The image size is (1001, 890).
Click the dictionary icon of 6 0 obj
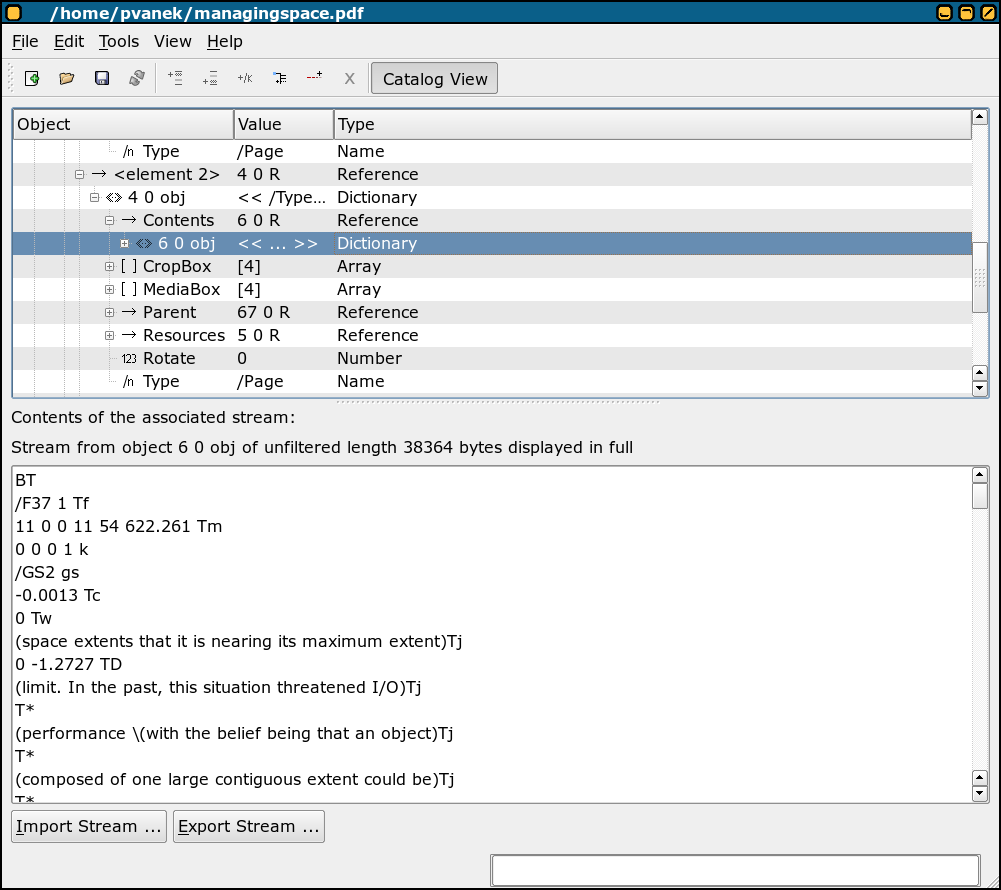coord(144,243)
